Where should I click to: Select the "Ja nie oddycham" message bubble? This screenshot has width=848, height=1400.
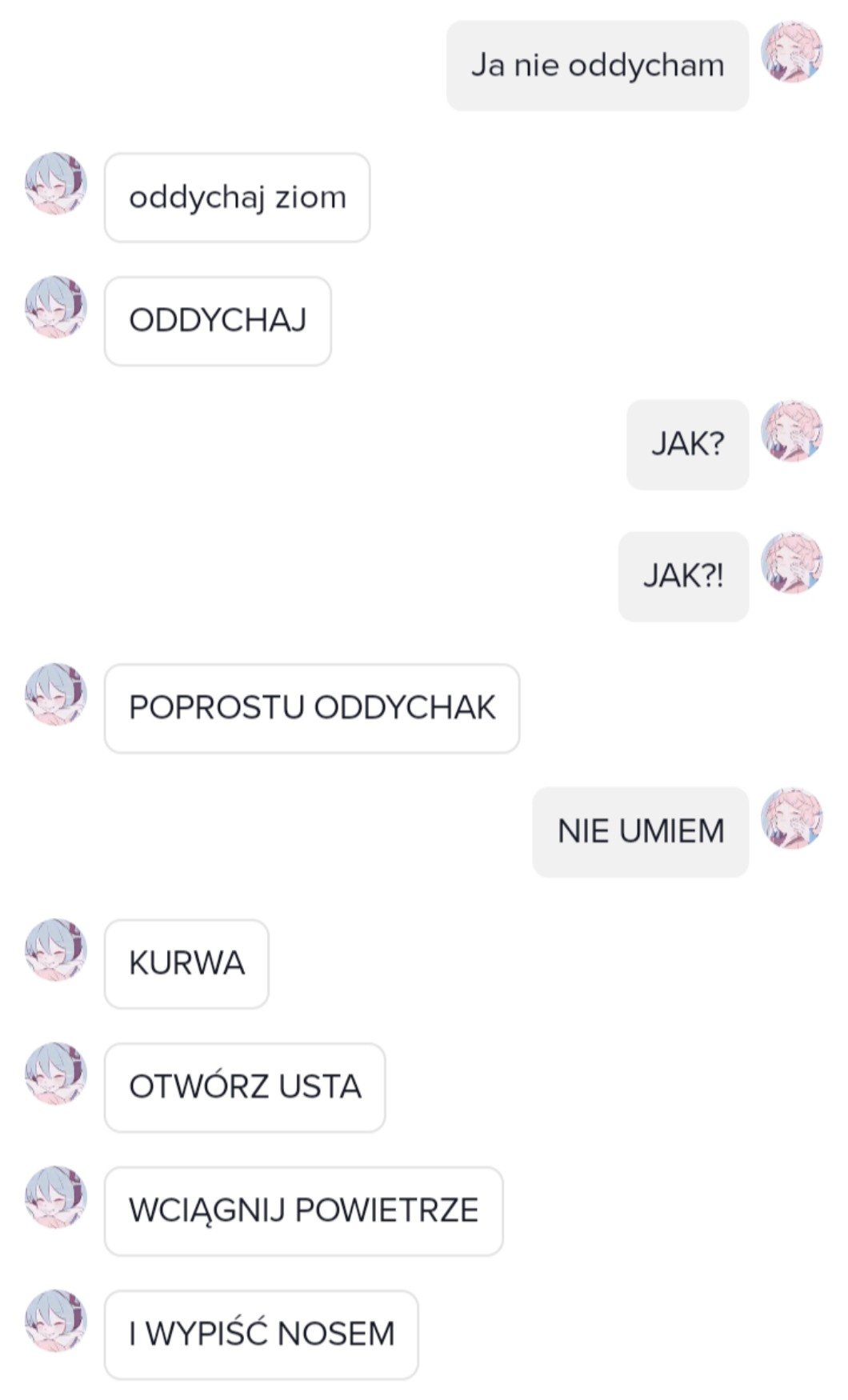point(598,66)
